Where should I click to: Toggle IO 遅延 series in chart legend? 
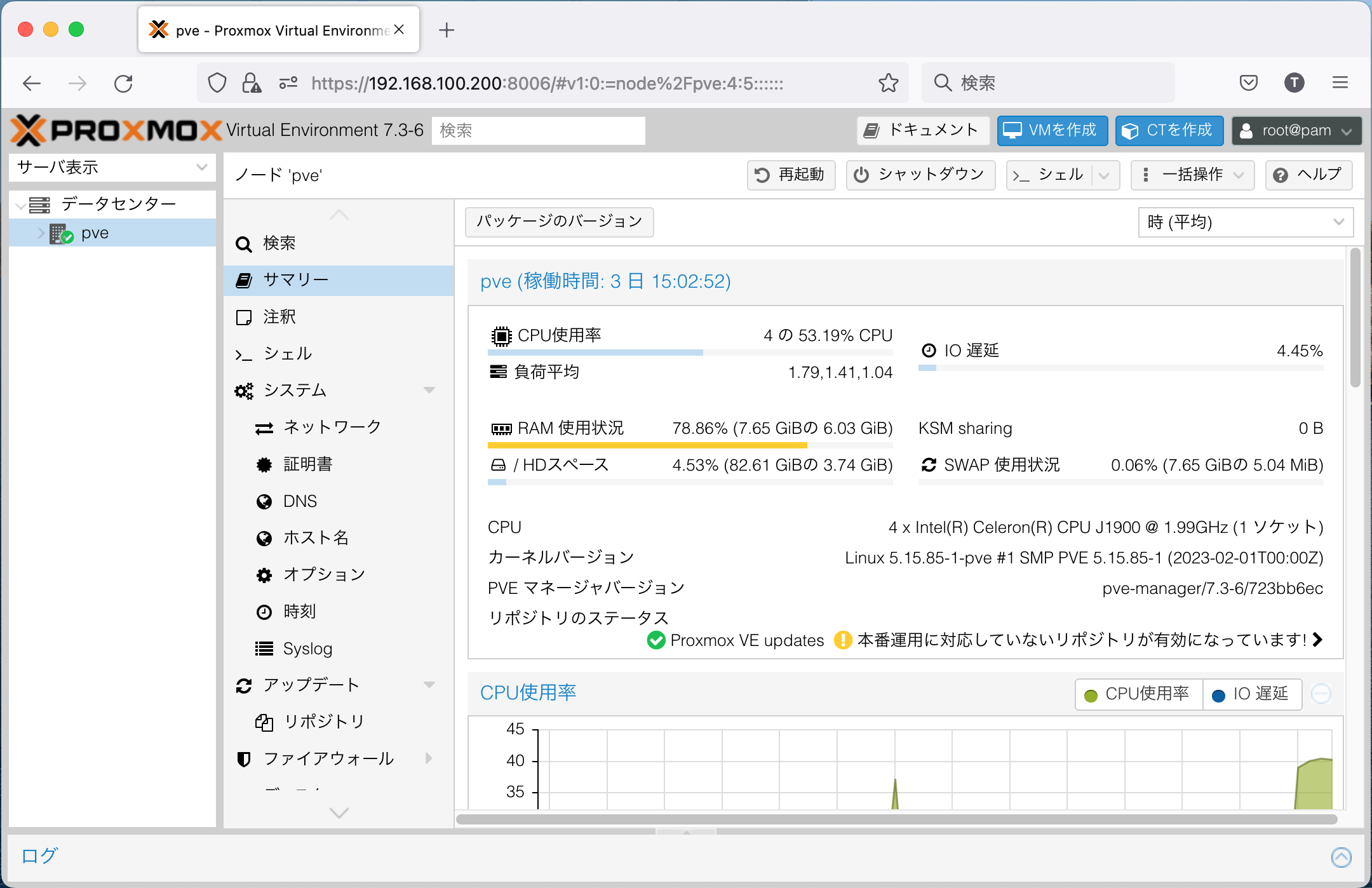[1252, 694]
